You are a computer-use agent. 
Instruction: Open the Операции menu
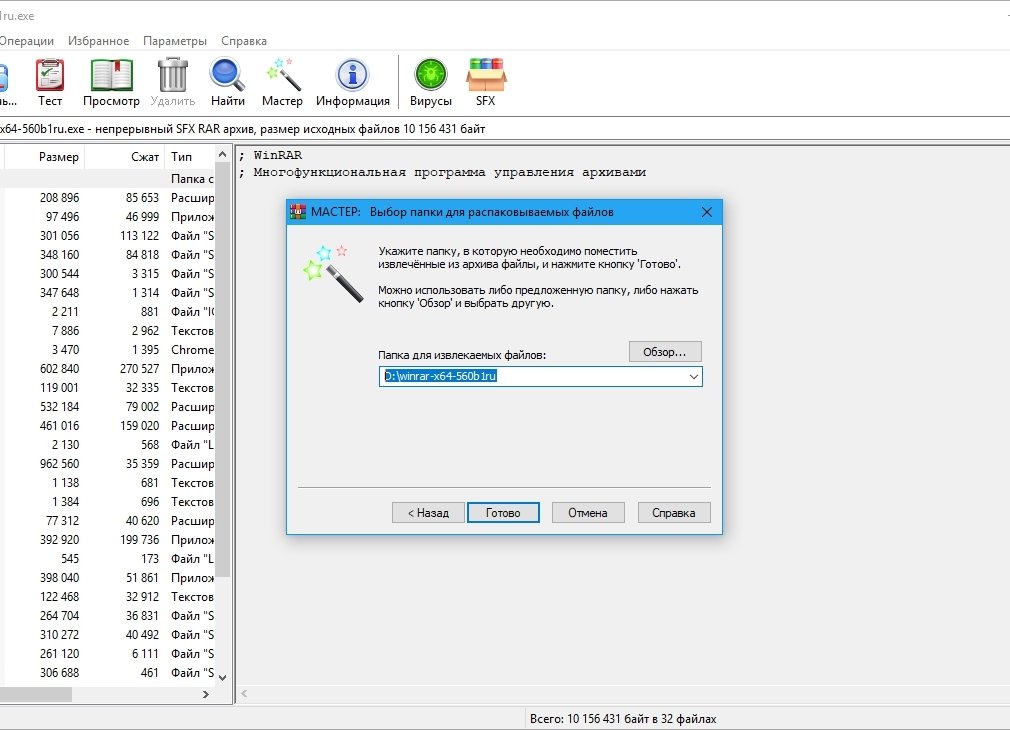[26, 41]
